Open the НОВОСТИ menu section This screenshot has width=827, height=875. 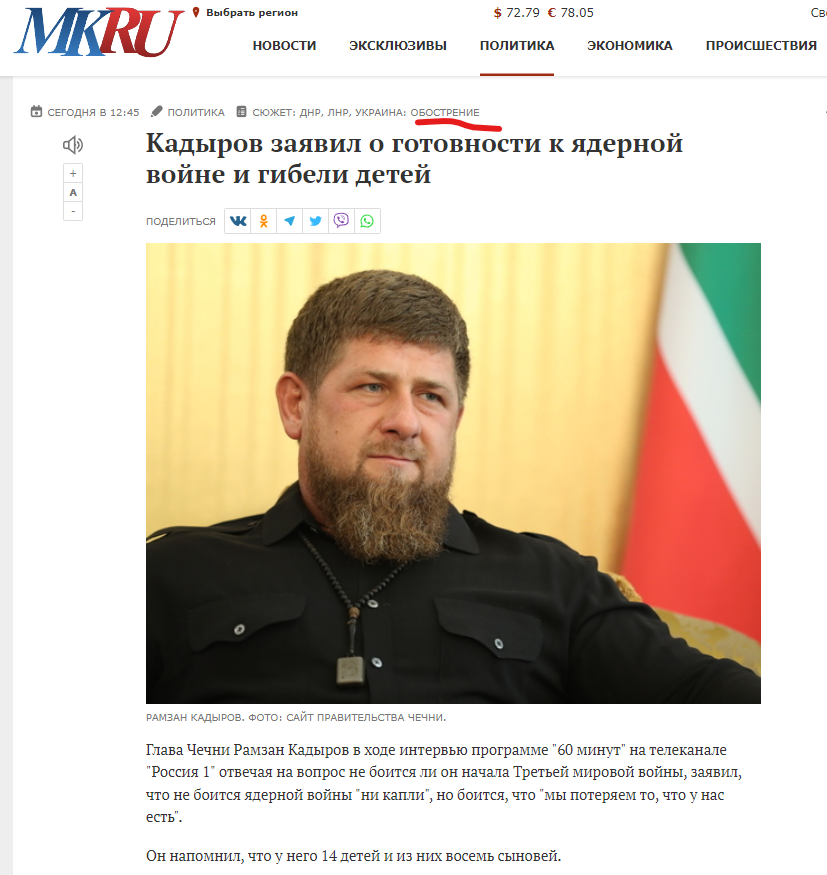click(x=284, y=46)
